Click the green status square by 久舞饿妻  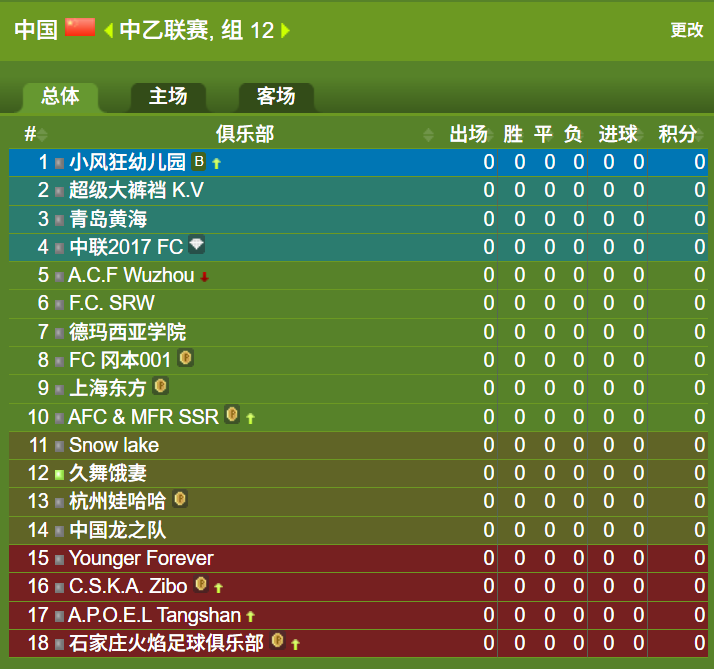click(x=59, y=475)
